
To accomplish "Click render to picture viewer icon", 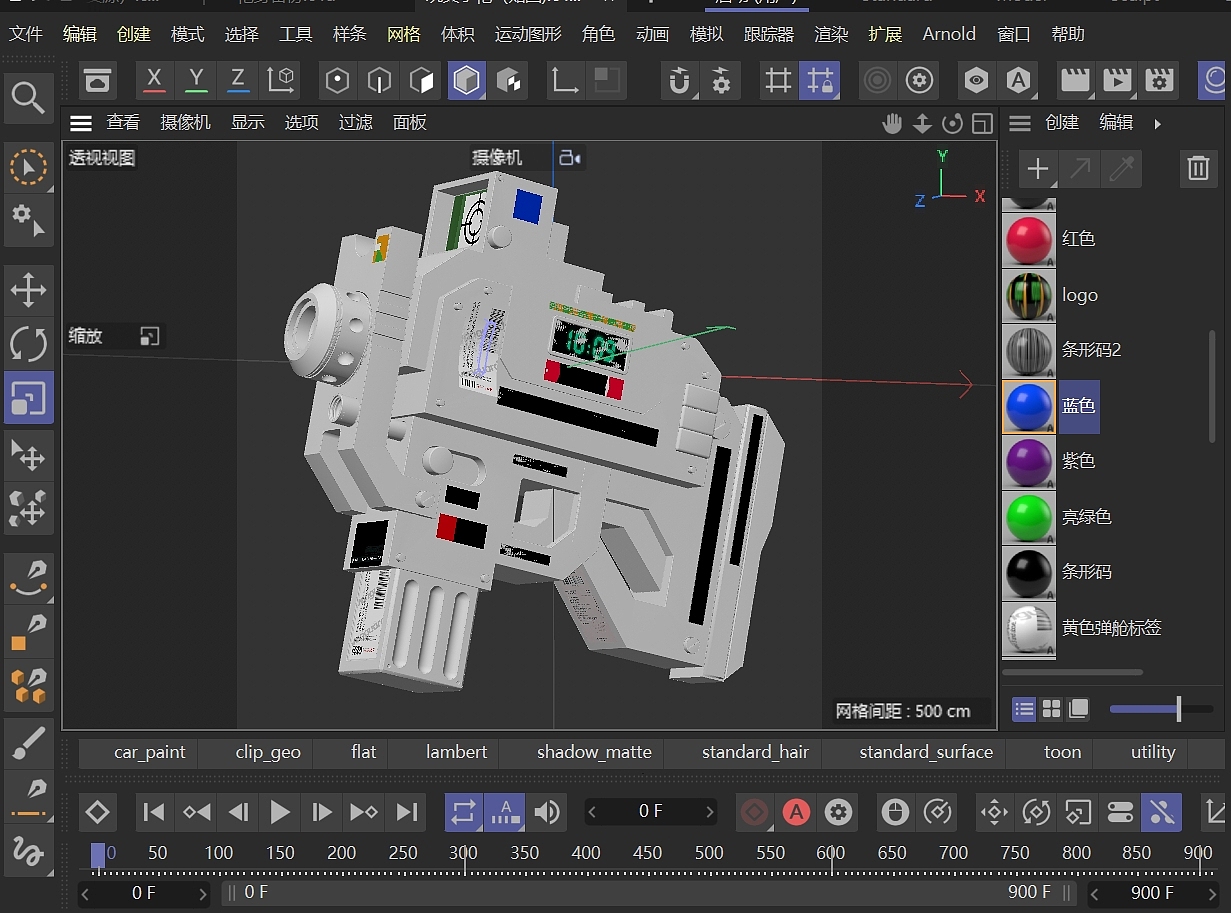I will point(1116,81).
